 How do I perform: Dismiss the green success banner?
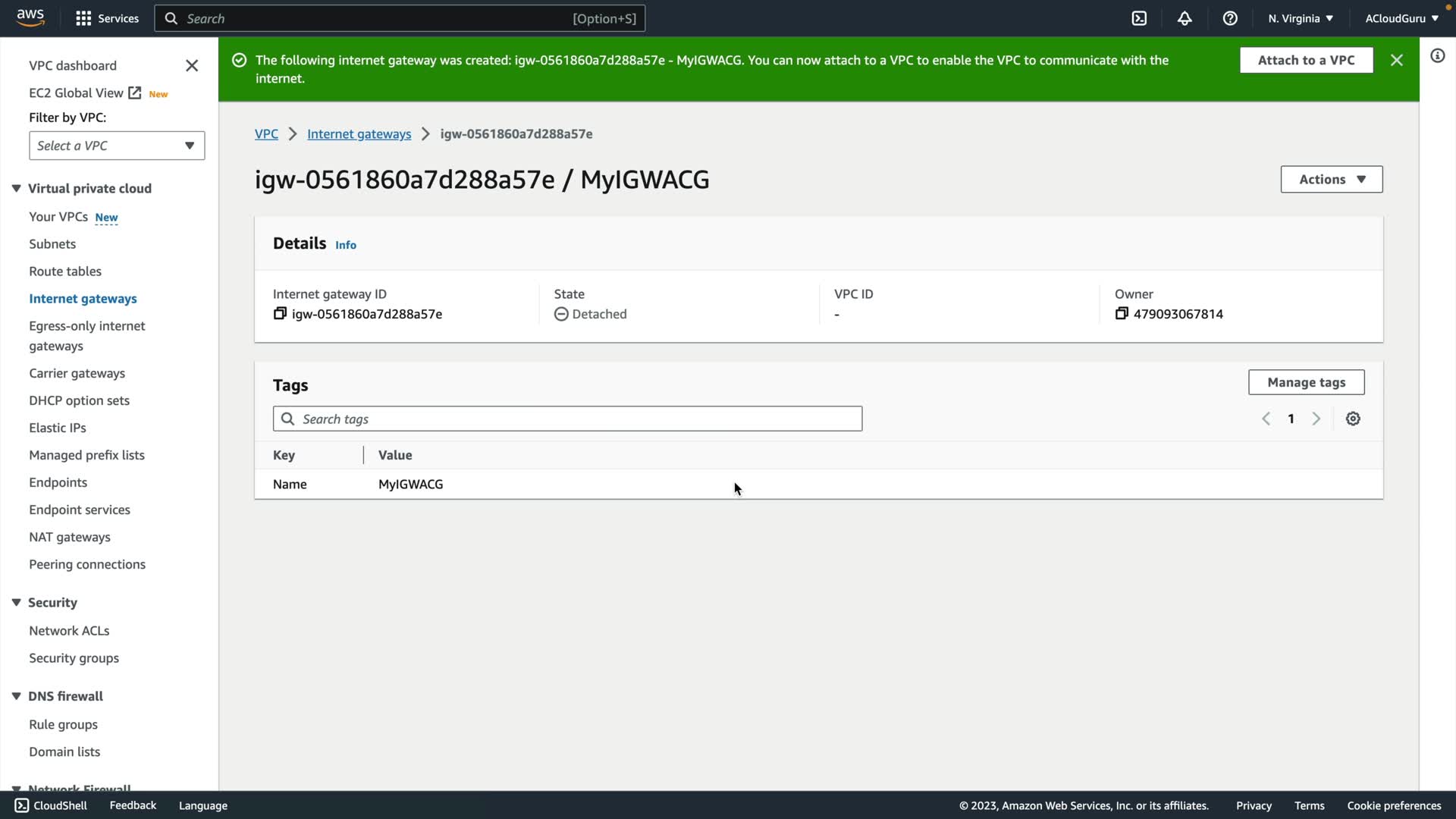(1396, 60)
